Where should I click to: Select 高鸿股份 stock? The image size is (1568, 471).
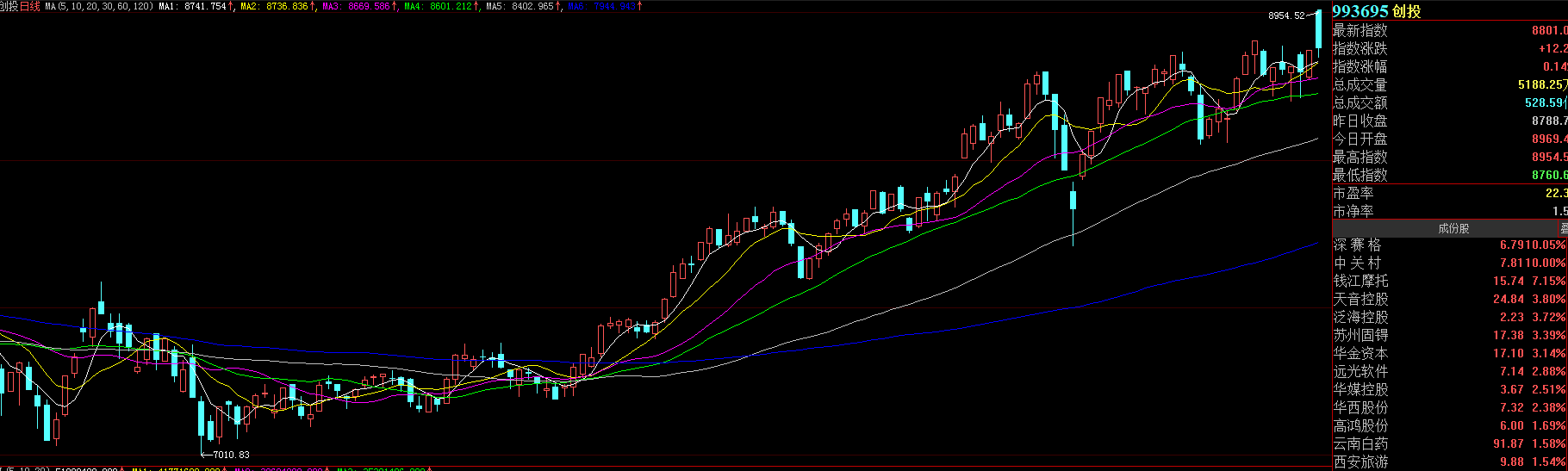click(1360, 426)
